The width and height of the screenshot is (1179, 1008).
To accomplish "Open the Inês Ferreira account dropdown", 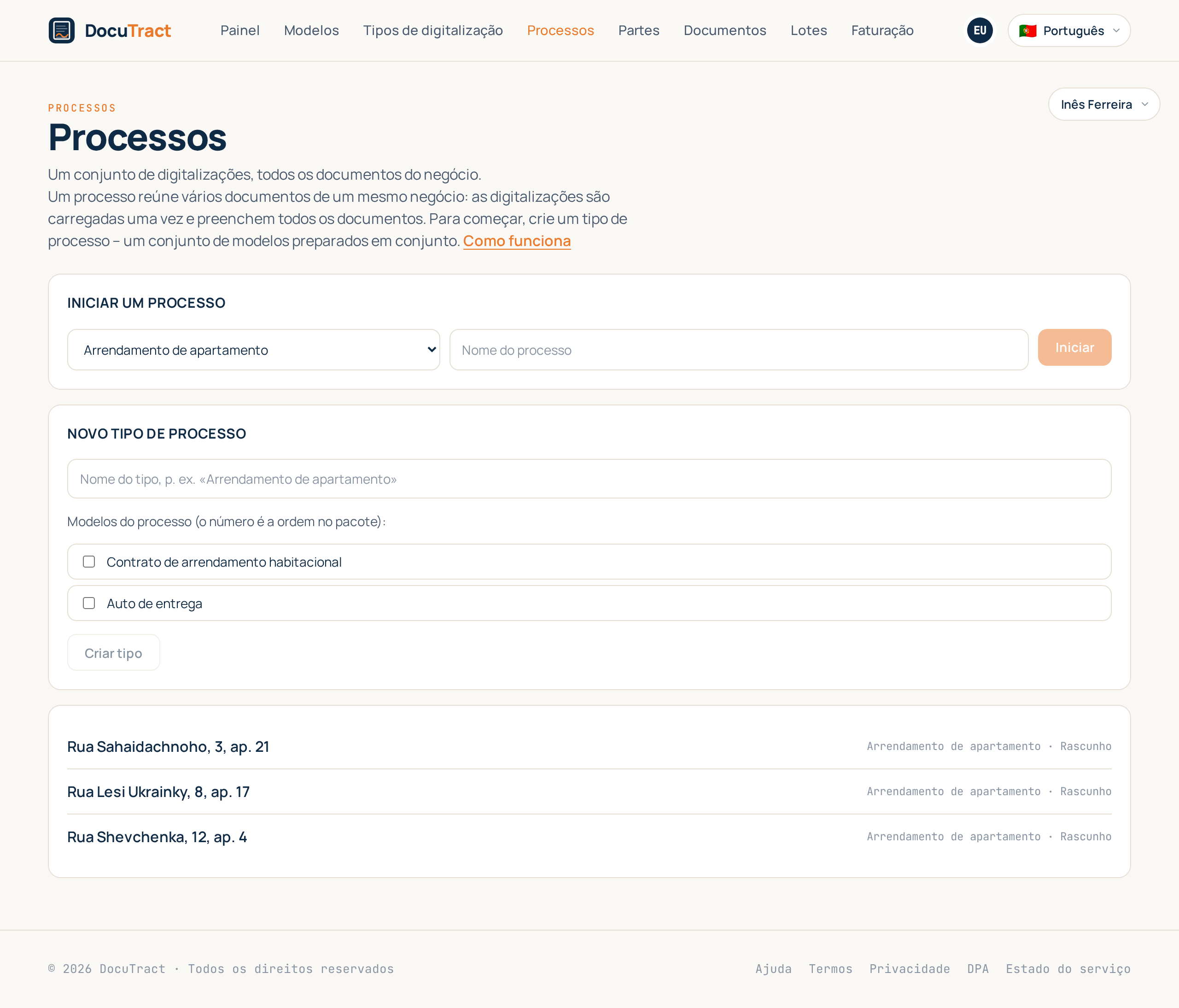I will click(x=1104, y=104).
